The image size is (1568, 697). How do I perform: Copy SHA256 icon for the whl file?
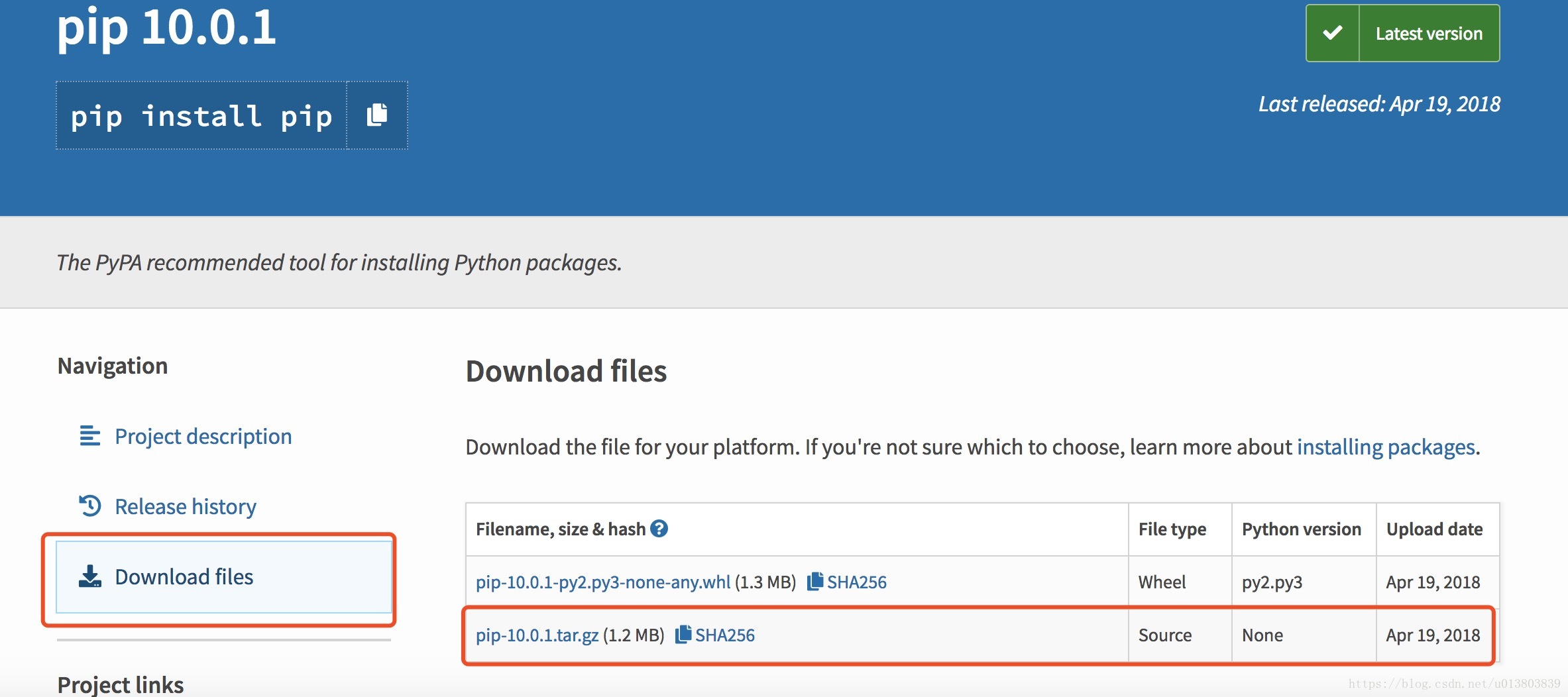(x=815, y=582)
